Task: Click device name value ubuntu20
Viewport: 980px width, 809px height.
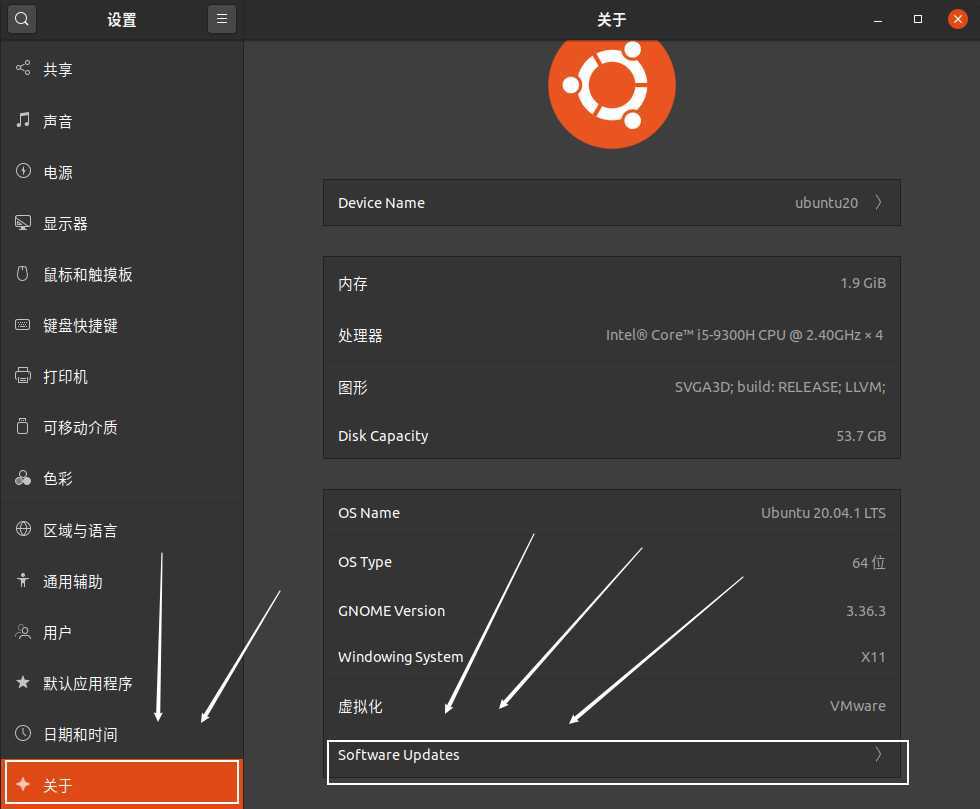Action: click(x=826, y=203)
